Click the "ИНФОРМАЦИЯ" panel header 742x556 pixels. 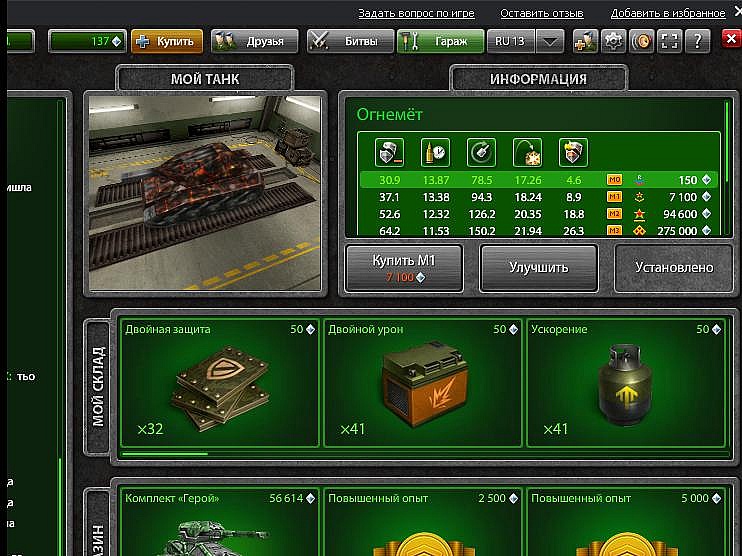coord(539,79)
